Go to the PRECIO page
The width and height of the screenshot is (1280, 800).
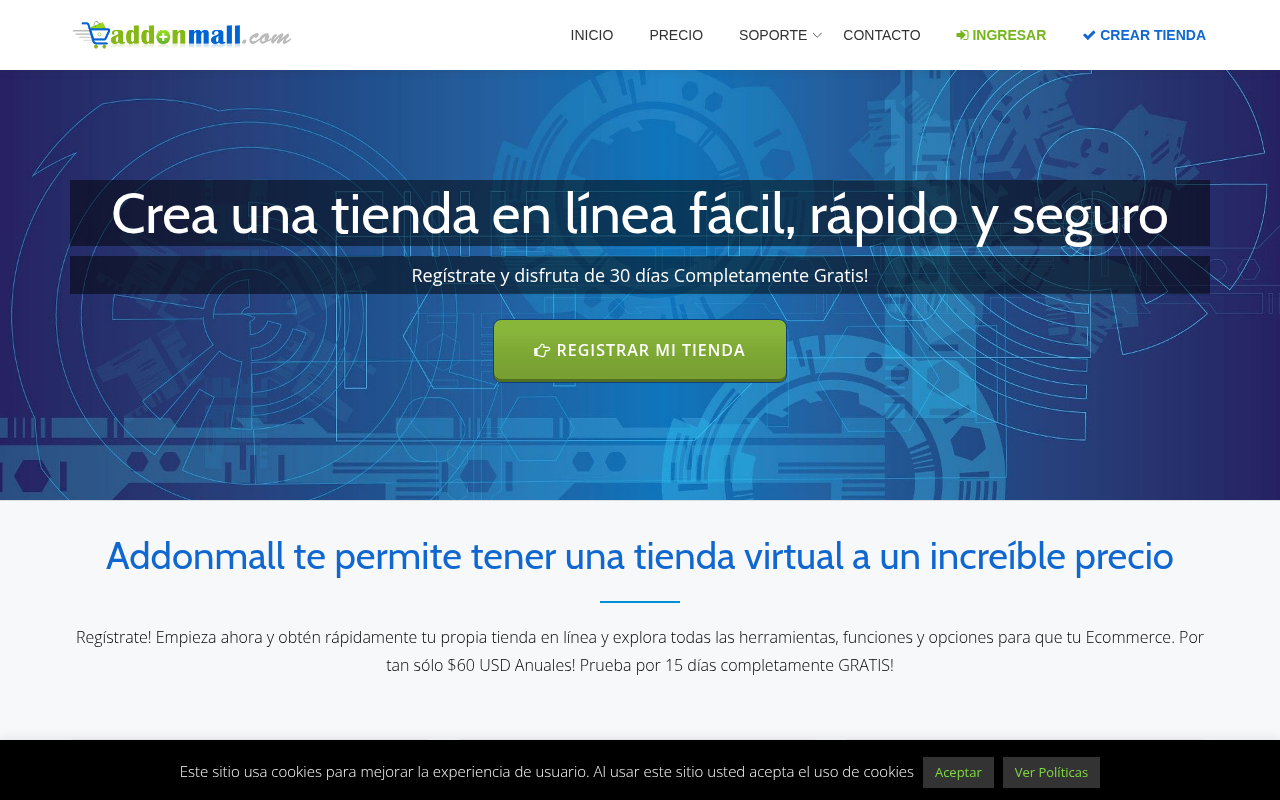676,35
